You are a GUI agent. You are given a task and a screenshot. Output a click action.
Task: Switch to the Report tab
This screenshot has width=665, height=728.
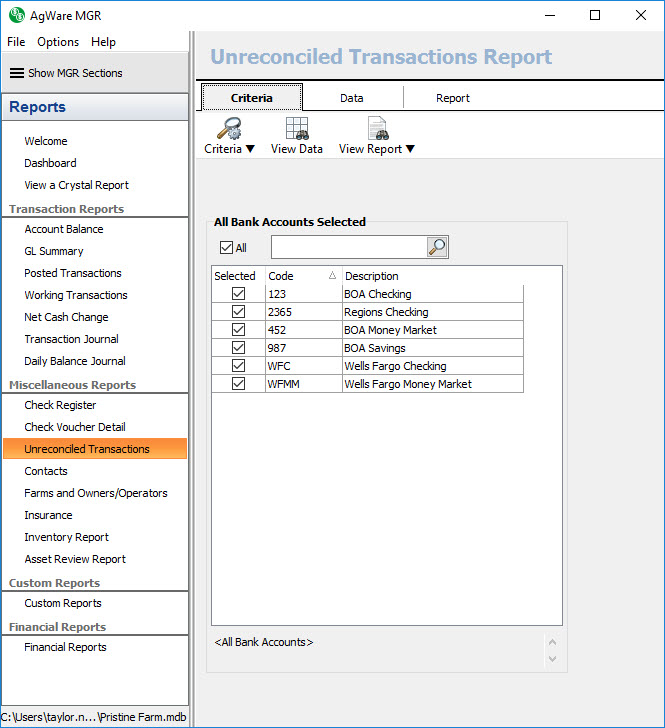coord(453,98)
